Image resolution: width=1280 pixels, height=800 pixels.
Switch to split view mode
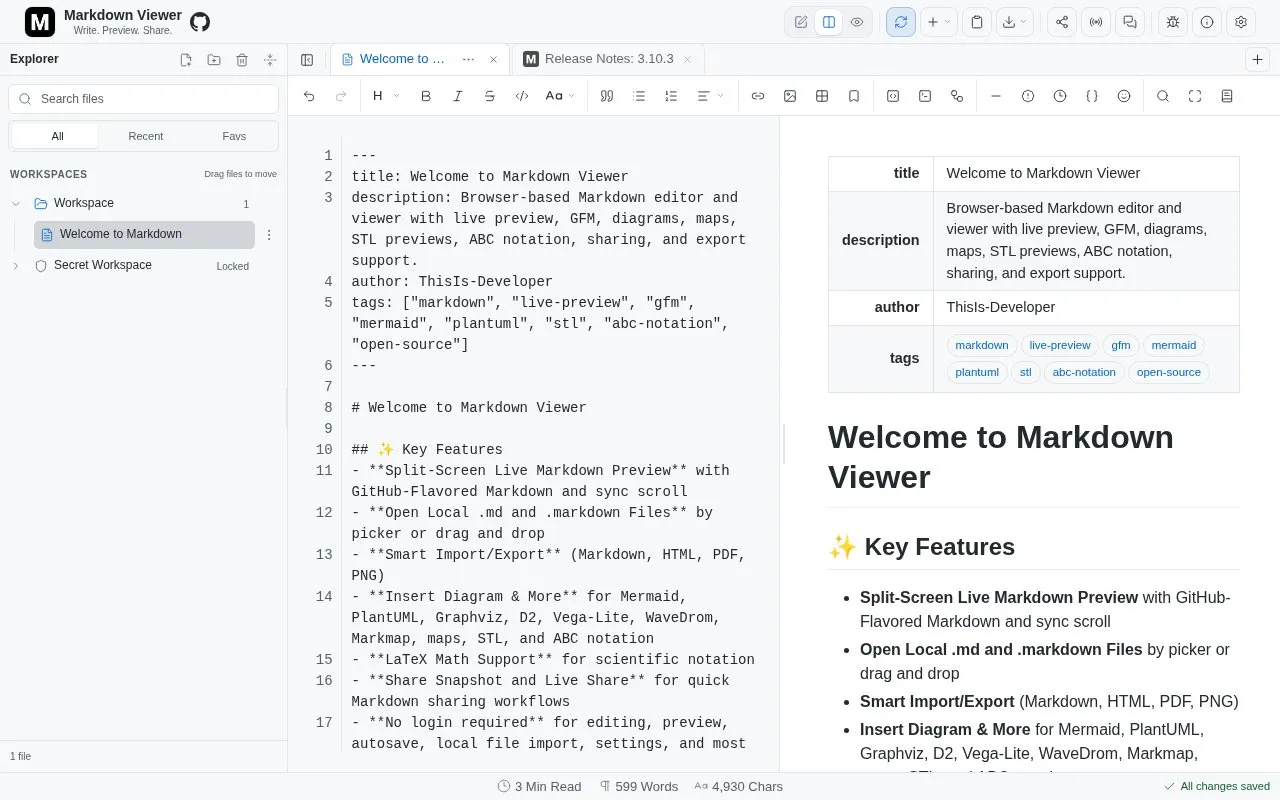[829, 22]
